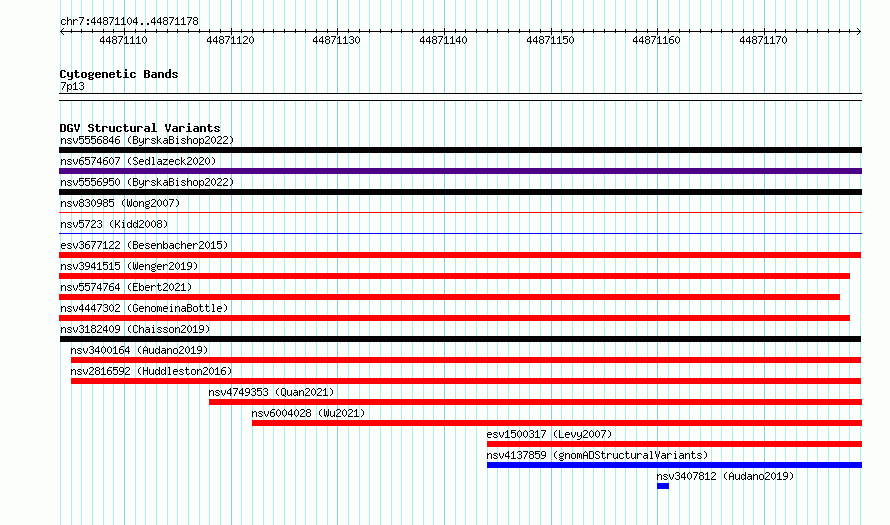Click the nsv5556846 (ByrskaBishop2022) label

pos(147,140)
